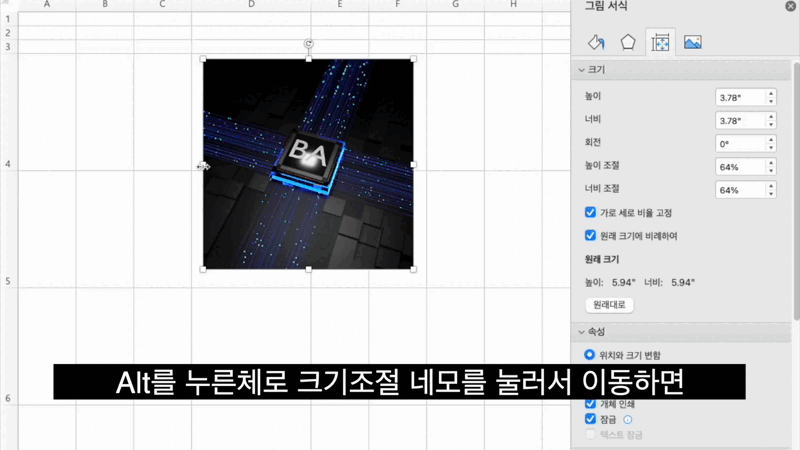Toggle the 잠금 checkbox
The width and height of the screenshot is (800, 450).
[590, 419]
